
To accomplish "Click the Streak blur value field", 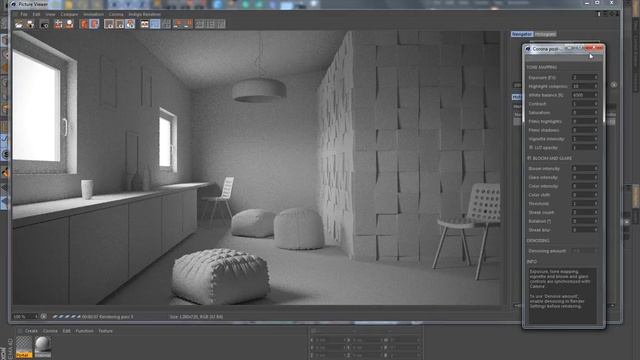I will (585, 230).
